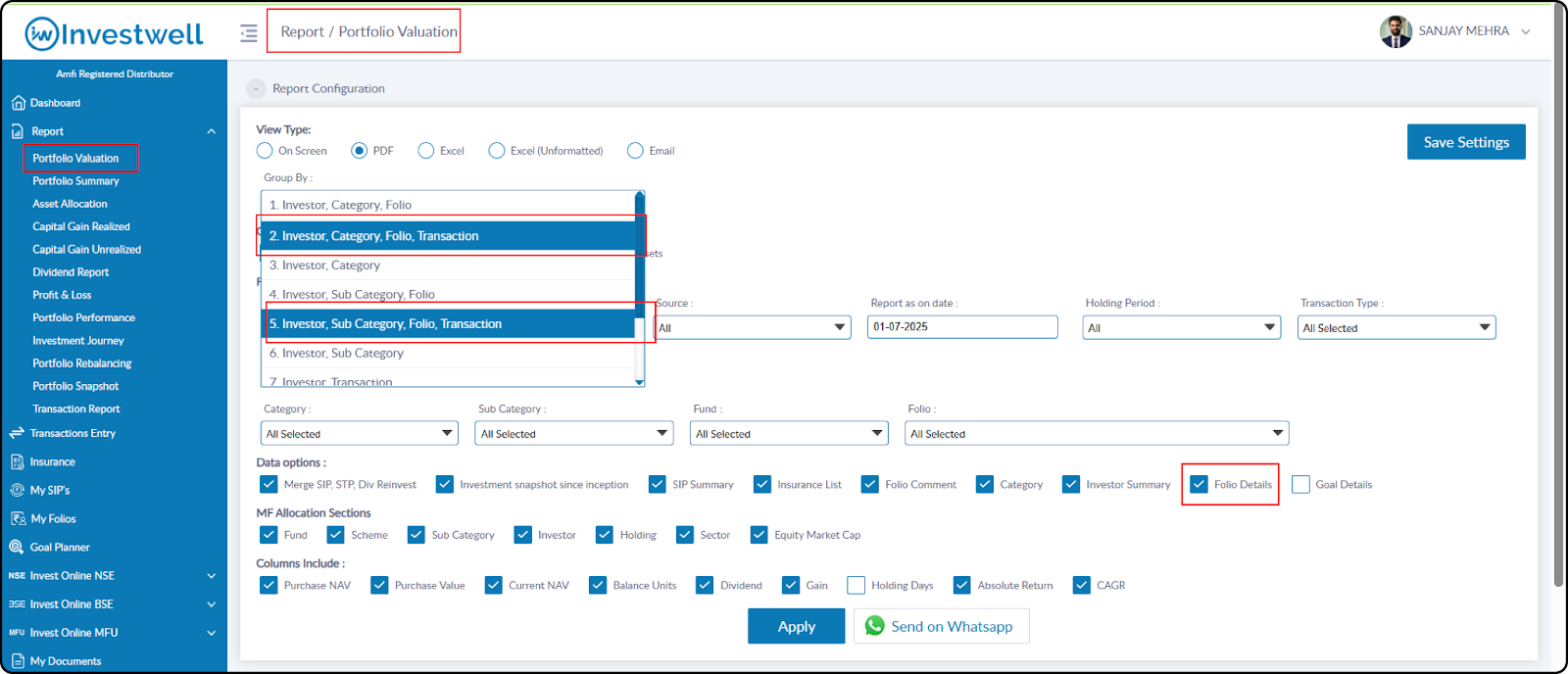Click the Investwell logo
This screenshot has width=1568, height=674.
[x=114, y=34]
